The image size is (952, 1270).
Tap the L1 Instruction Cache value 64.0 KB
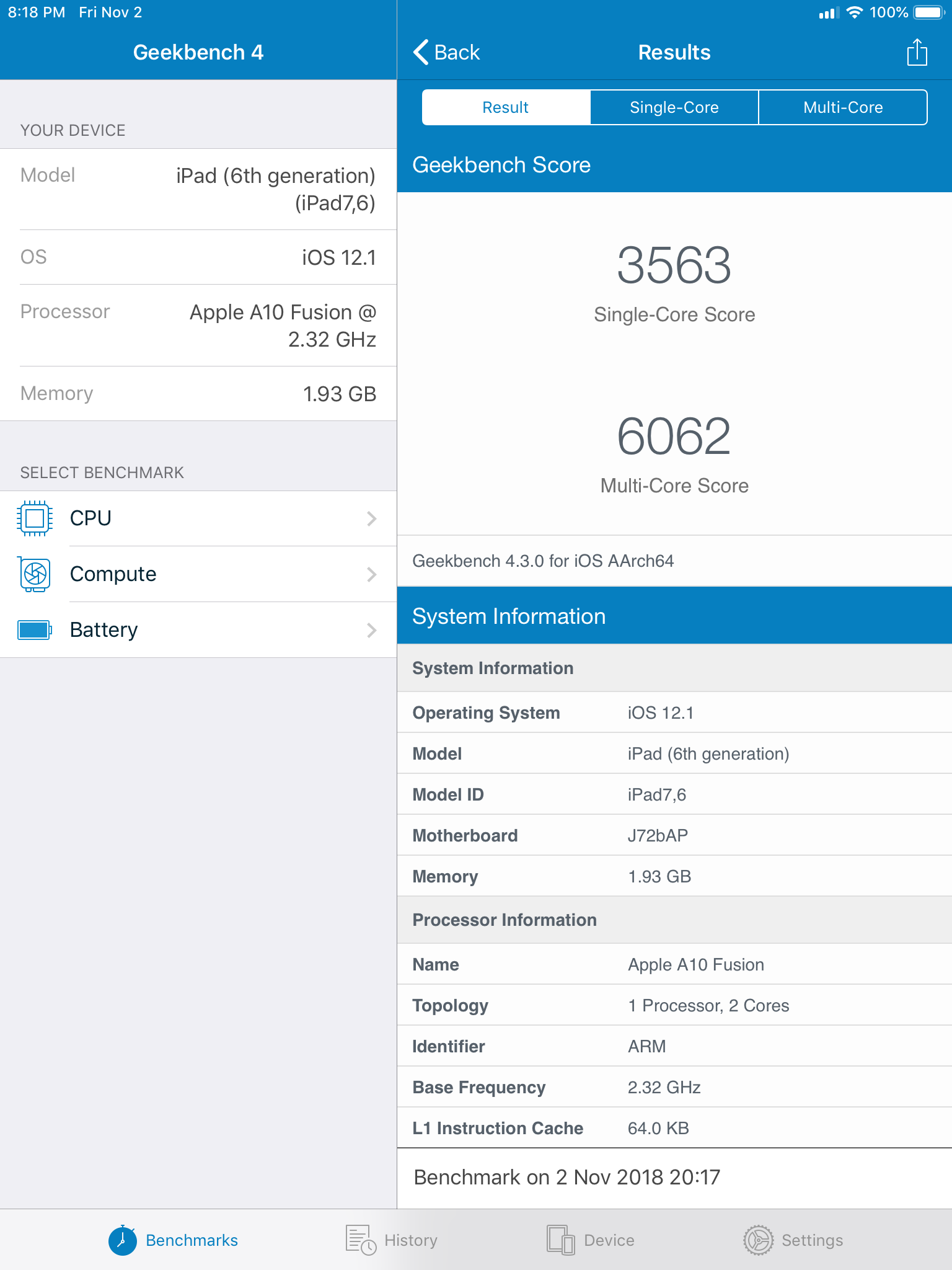tap(658, 1128)
